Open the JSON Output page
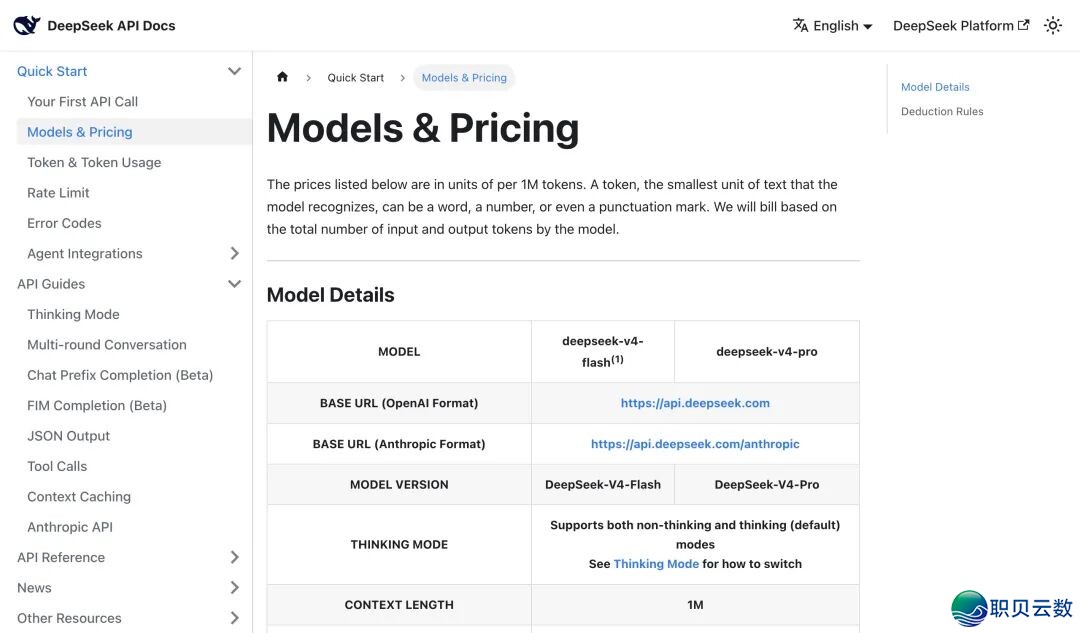 (69, 435)
